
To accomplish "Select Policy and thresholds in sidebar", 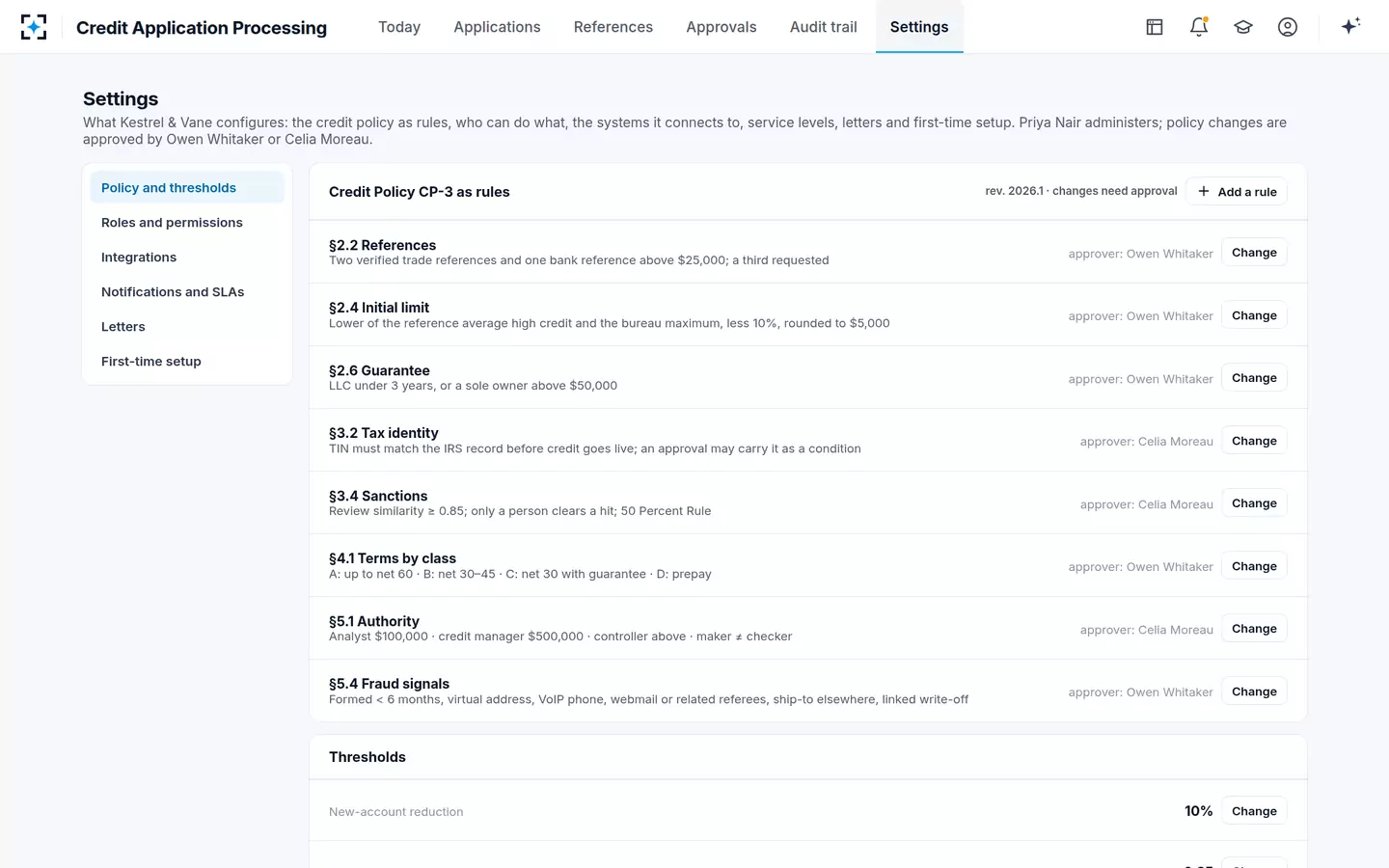I will tap(187, 187).
